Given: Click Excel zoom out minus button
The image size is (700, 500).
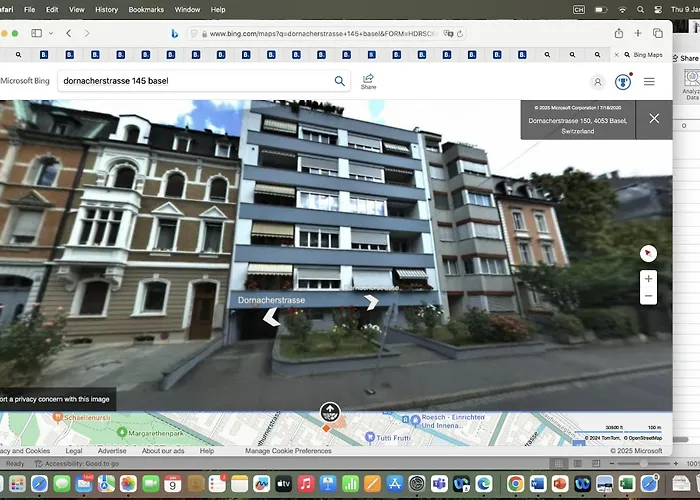Looking at the screenshot, I should point(612,464).
